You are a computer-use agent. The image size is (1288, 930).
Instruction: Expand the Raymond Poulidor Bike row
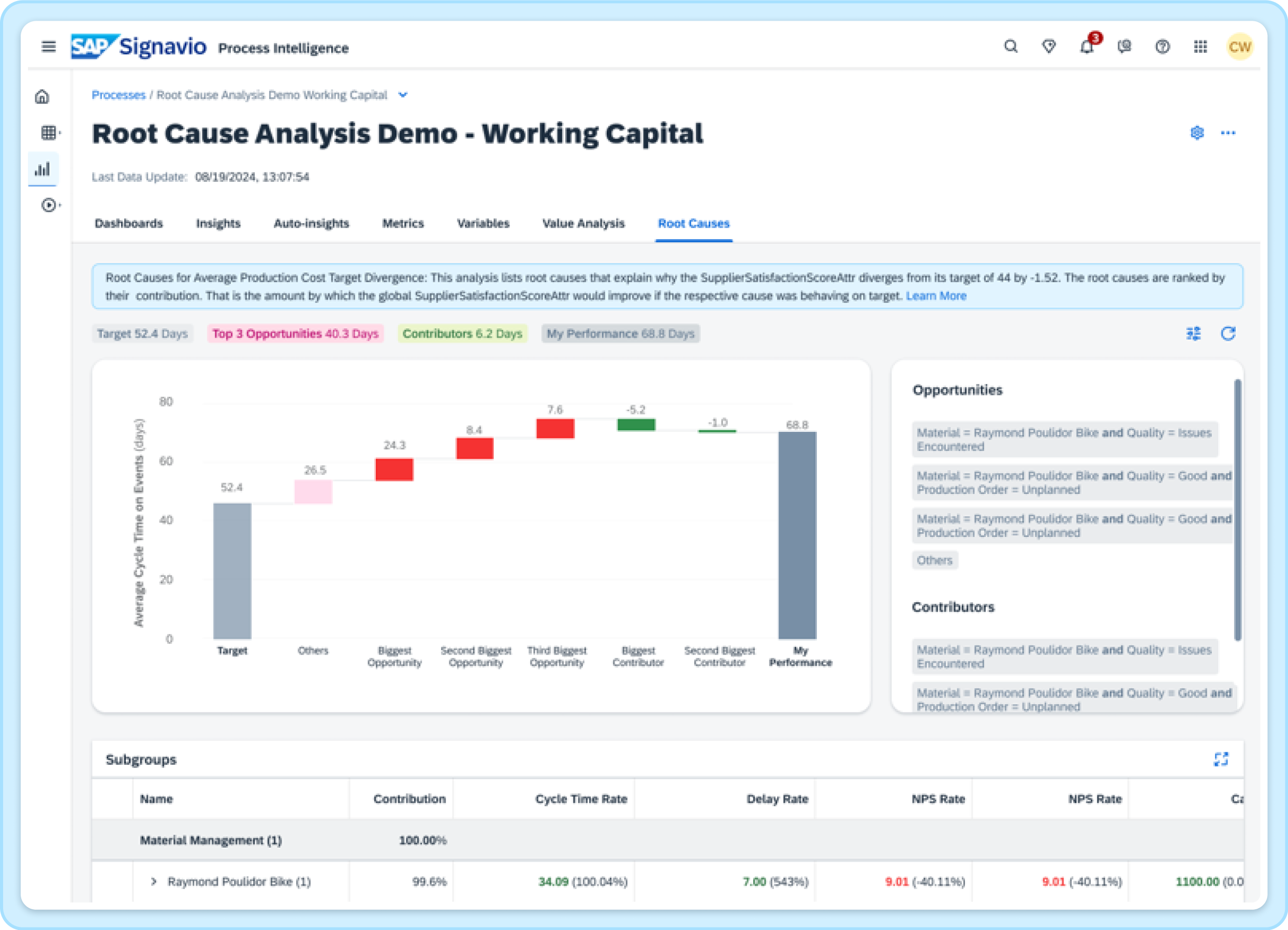point(153,881)
